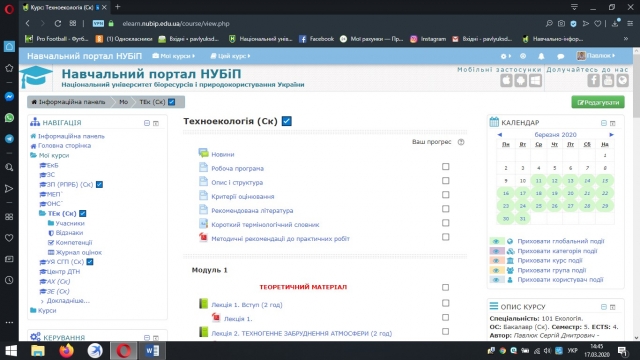Click the graduation cap portal logo
The height and width of the screenshot is (360, 640).
36,77
